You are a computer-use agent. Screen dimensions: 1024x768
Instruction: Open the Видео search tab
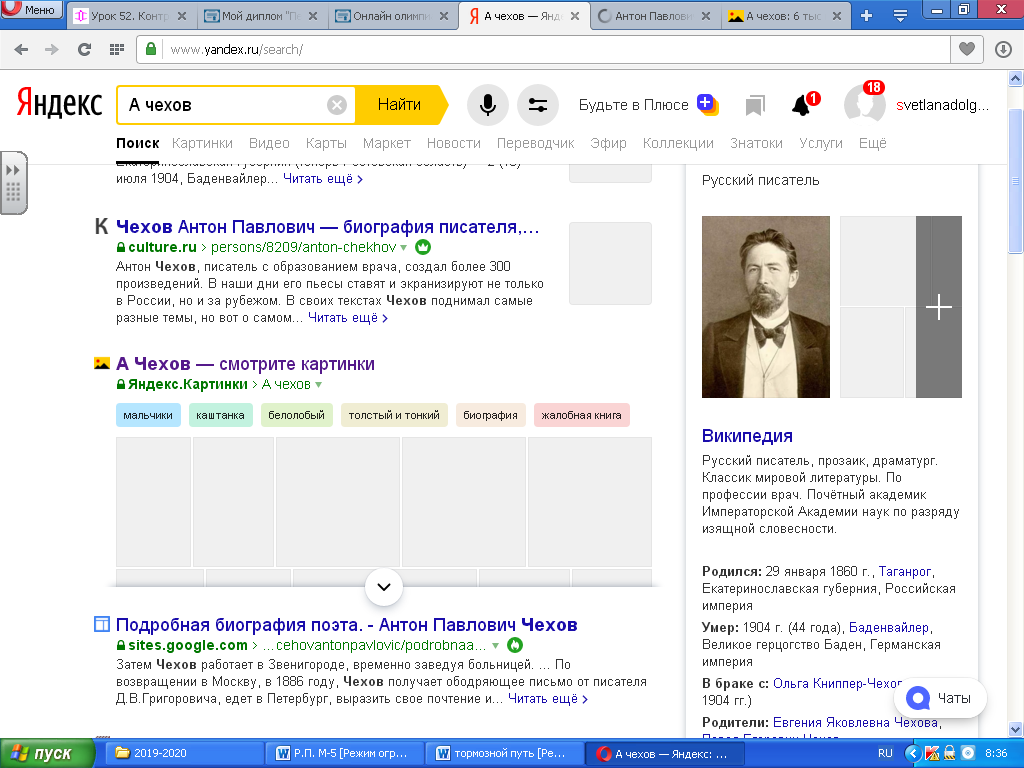(269, 143)
